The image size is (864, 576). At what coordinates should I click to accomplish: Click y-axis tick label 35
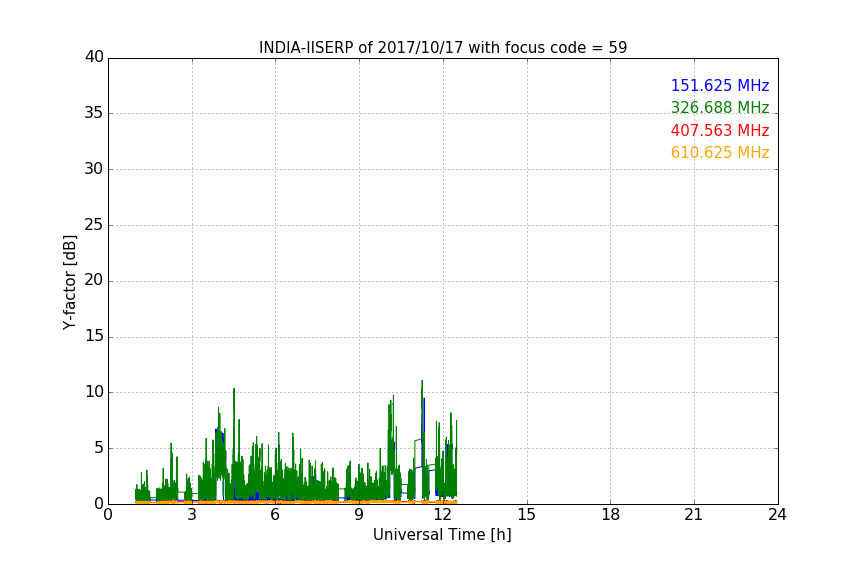click(94, 113)
